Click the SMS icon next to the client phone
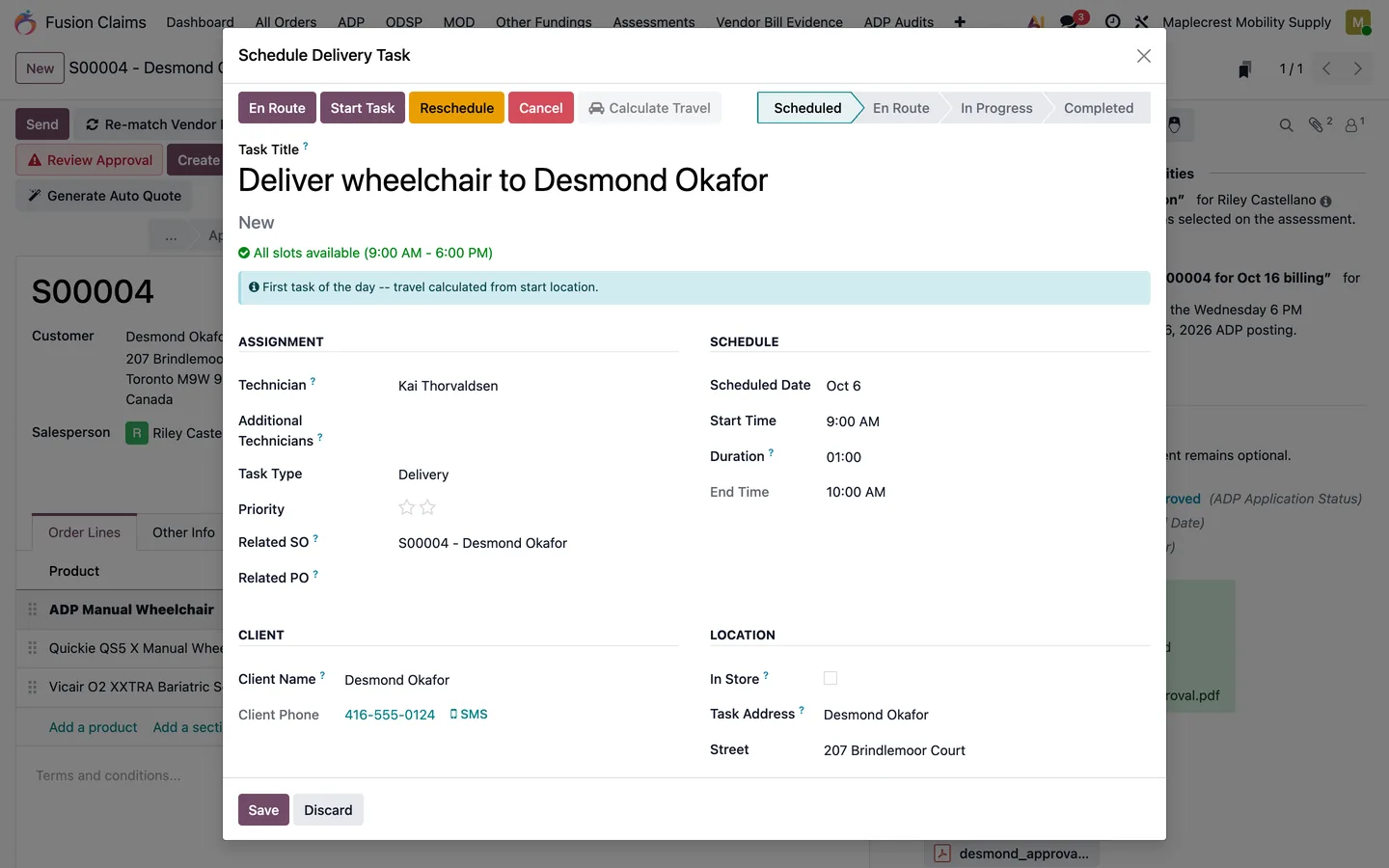 (x=469, y=715)
